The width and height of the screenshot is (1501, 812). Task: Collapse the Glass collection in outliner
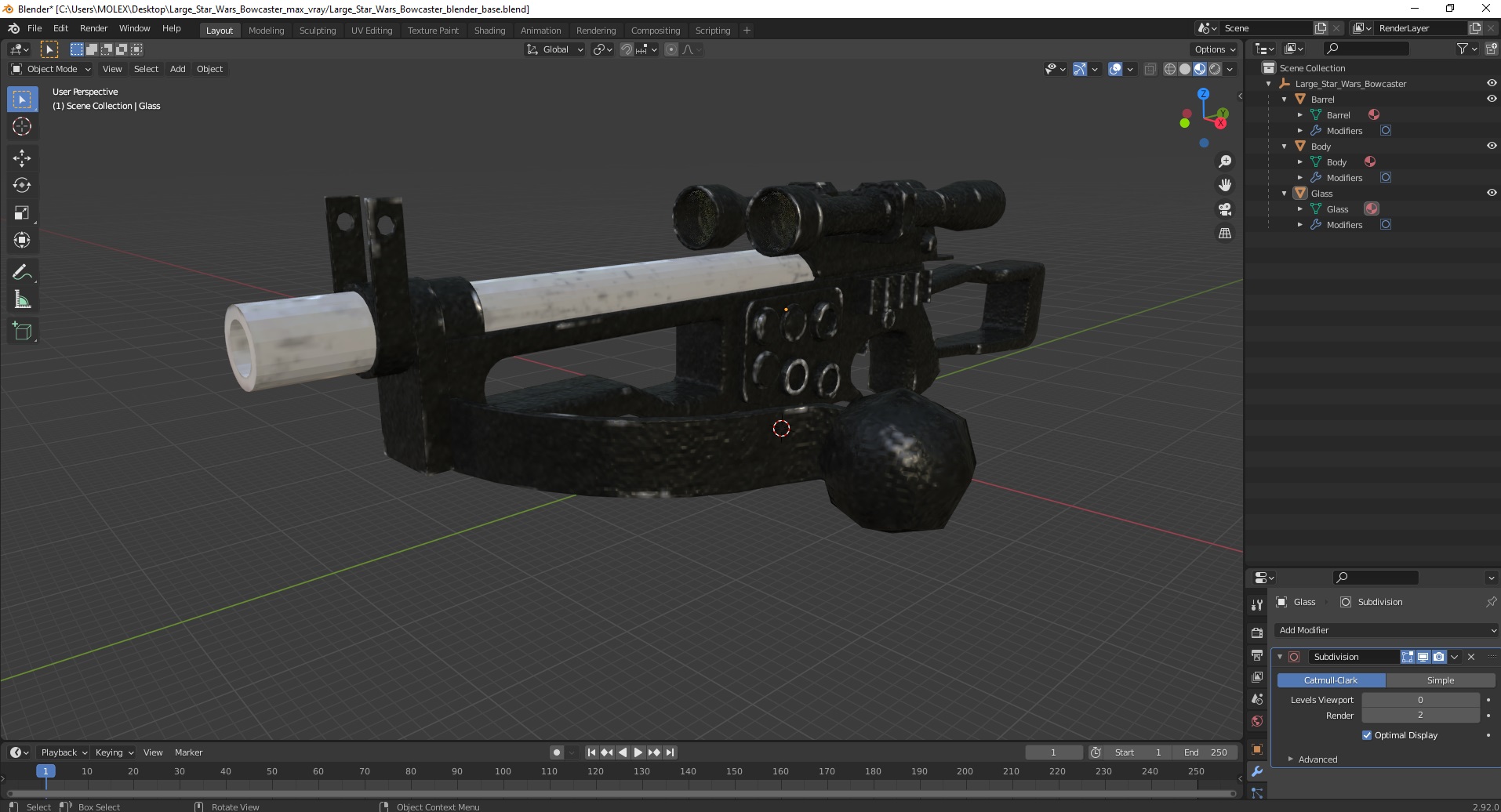[x=1285, y=194]
